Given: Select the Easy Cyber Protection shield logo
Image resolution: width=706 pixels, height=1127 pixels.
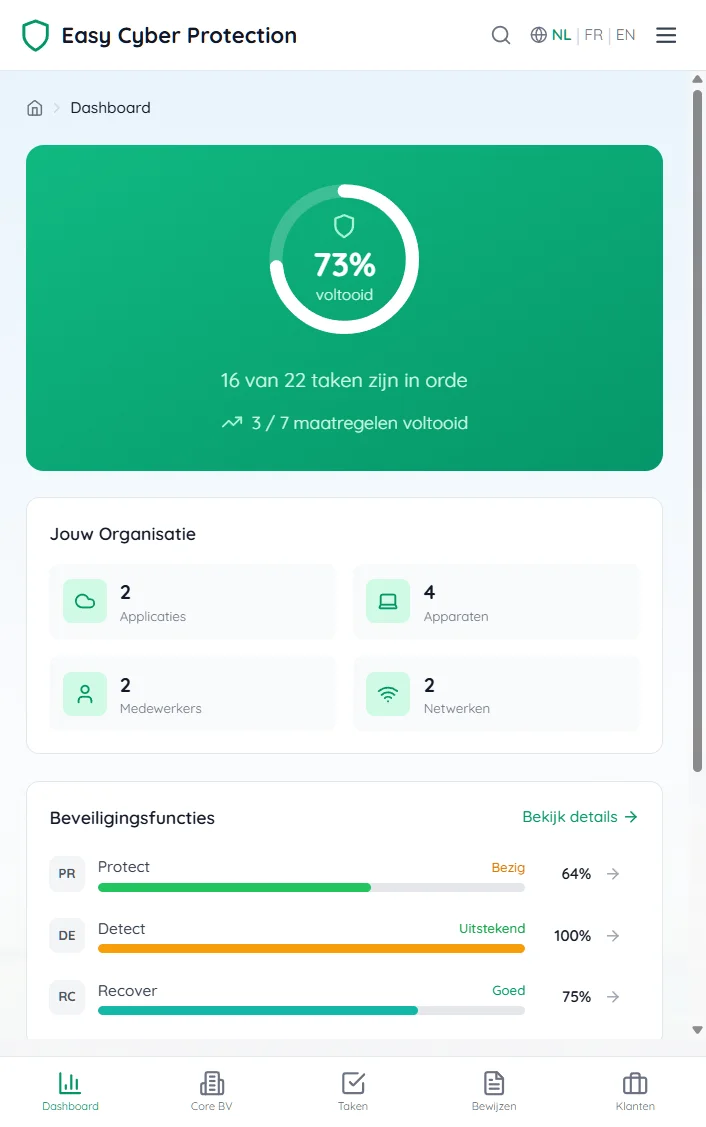Looking at the screenshot, I should click(35, 34).
